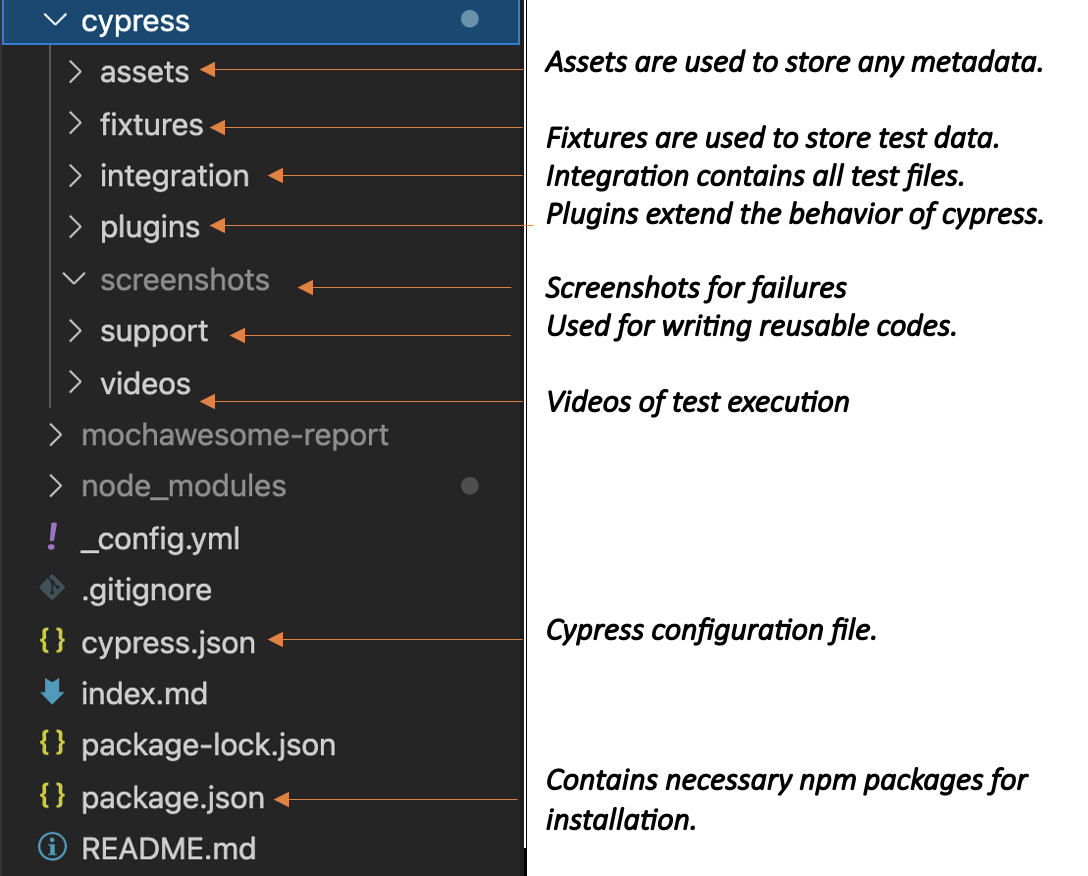Click the braces icon beside package.json

pos(52,797)
